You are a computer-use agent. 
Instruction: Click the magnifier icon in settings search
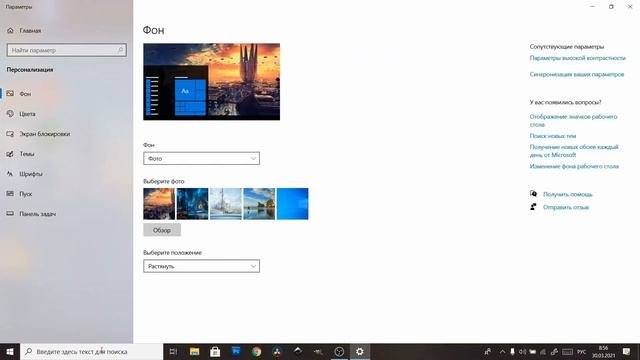[120, 50]
